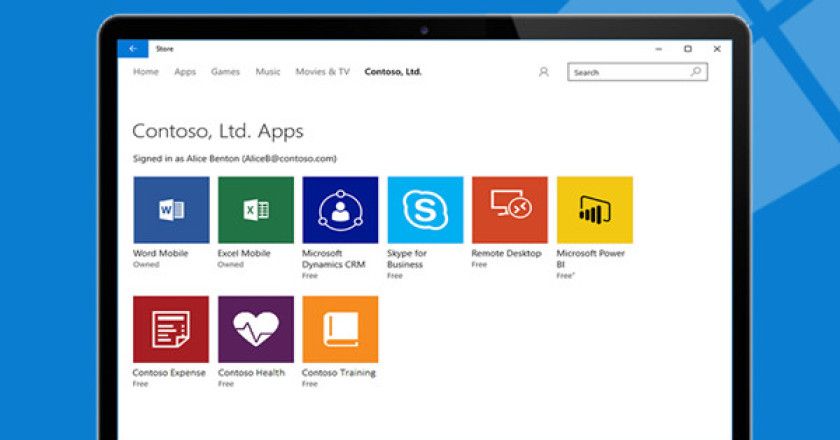Switch to the Games tab
The height and width of the screenshot is (440, 840).
tap(226, 72)
